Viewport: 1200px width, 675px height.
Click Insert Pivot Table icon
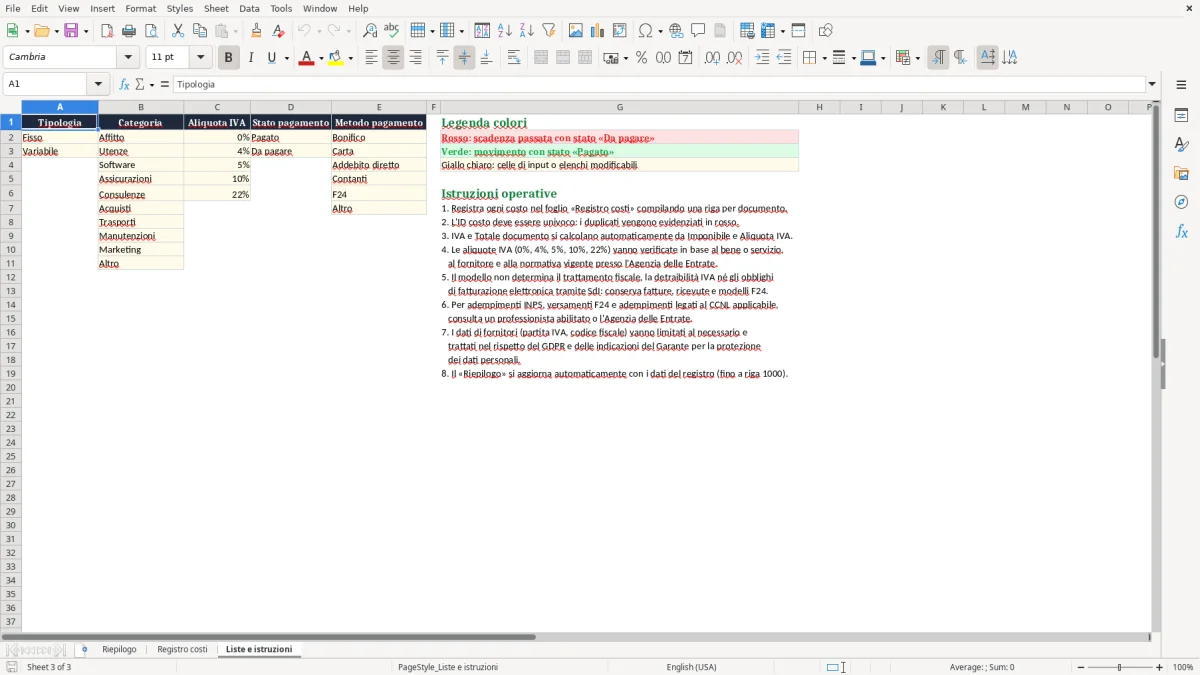coord(620,31)
